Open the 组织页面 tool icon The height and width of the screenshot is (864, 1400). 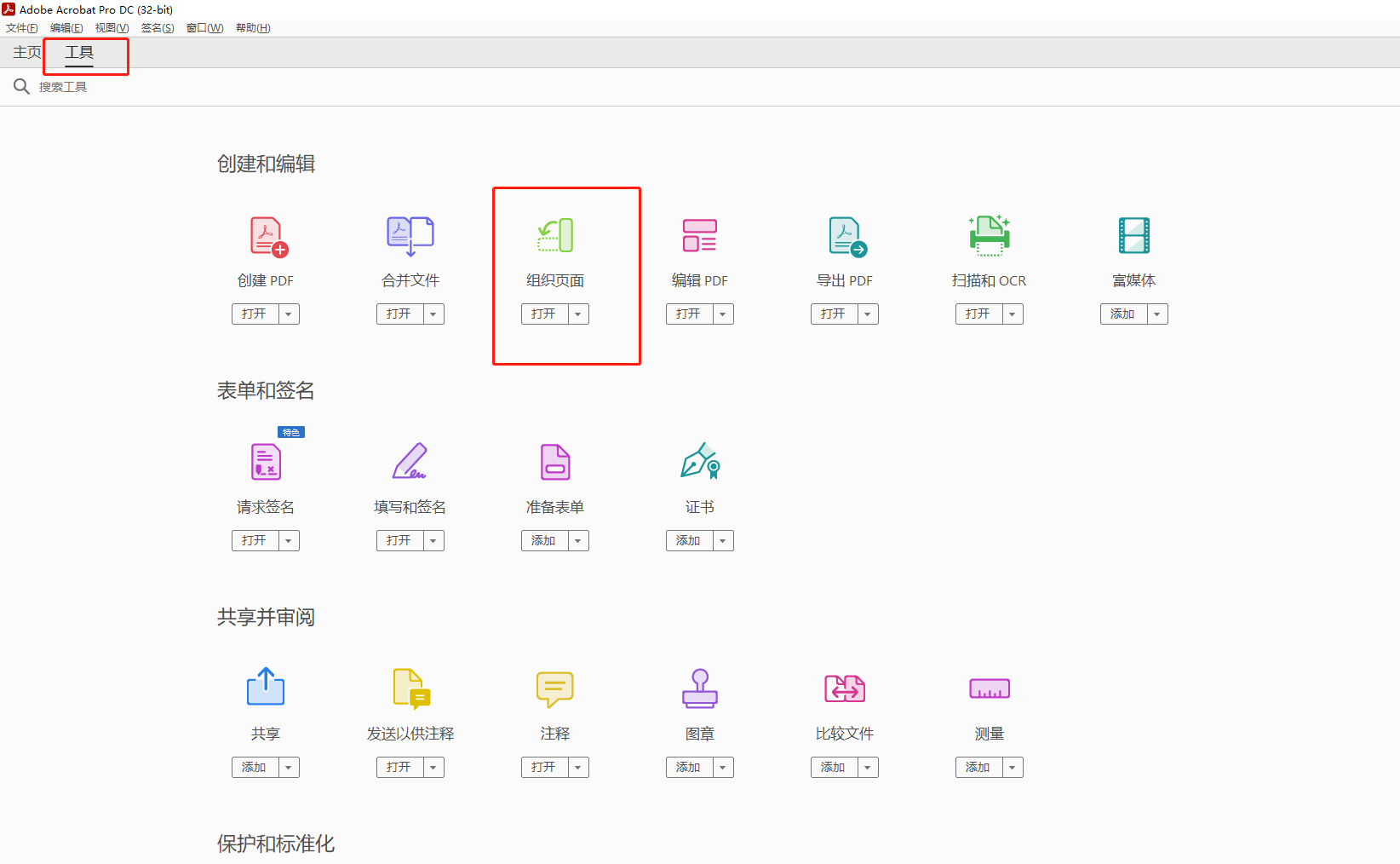click(x=555, y=236)
